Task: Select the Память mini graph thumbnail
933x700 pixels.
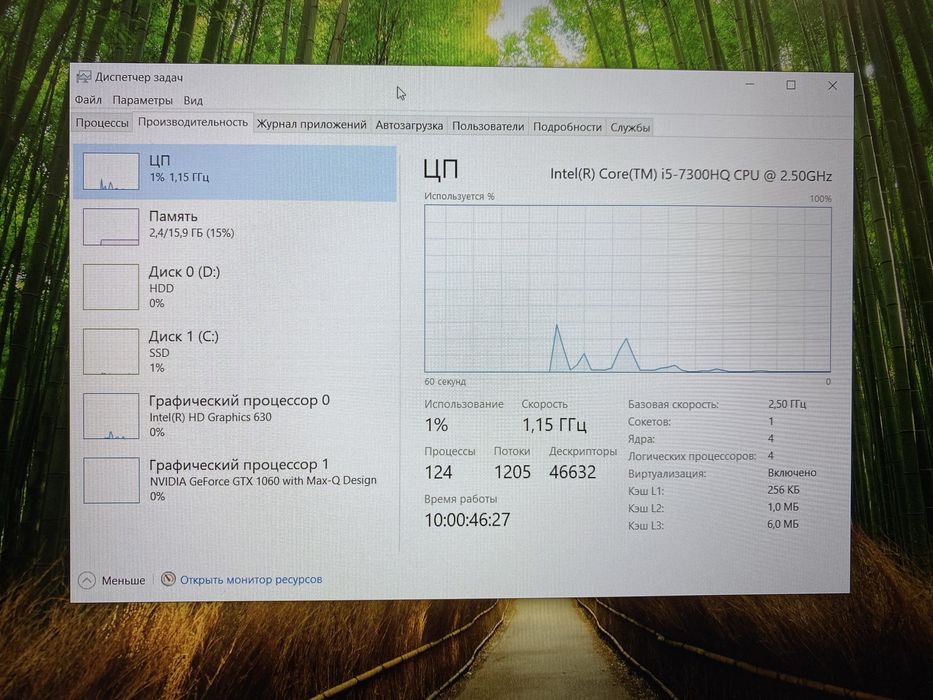Action: coord(111,226)
